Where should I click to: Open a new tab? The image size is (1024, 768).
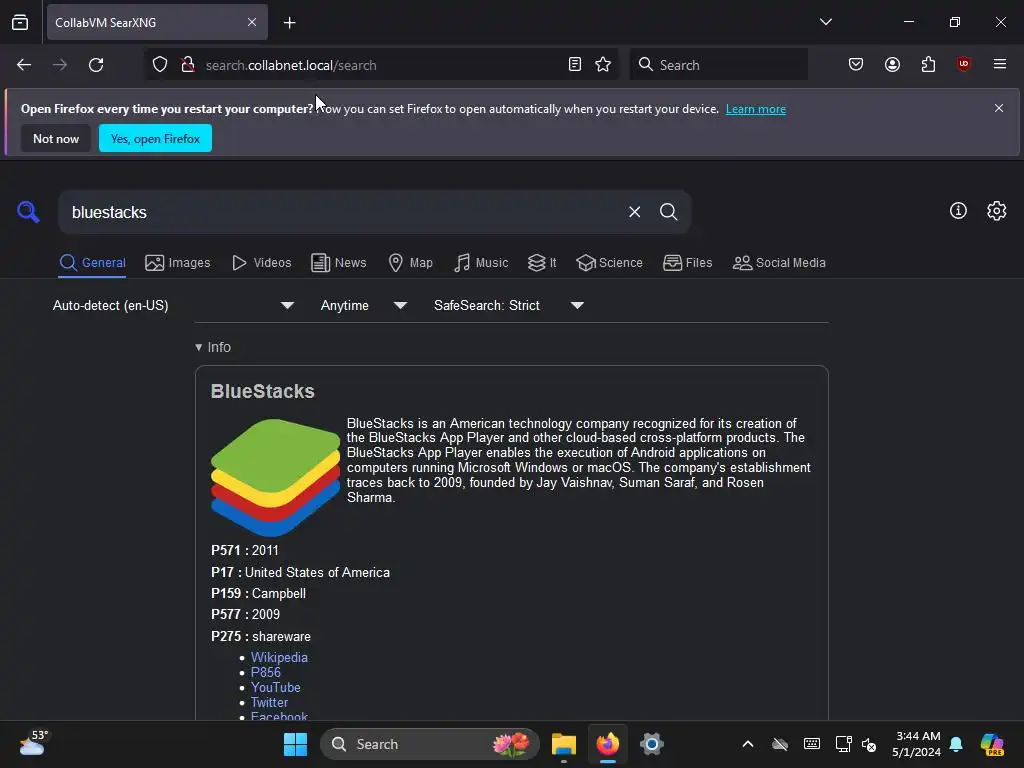(289, 23)
